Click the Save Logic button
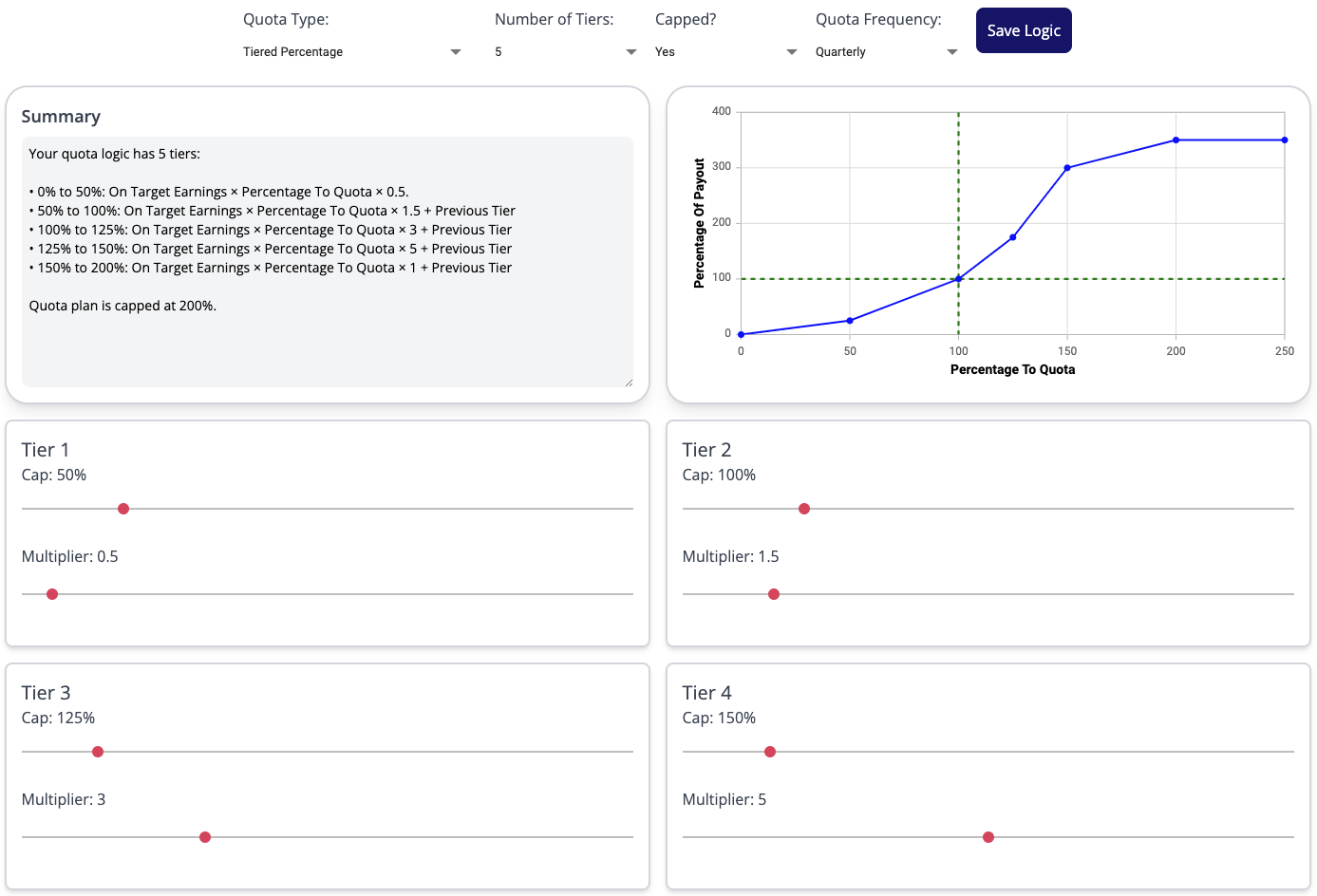Screen dimensions: 1317x896 click(x=1023, y=30)
